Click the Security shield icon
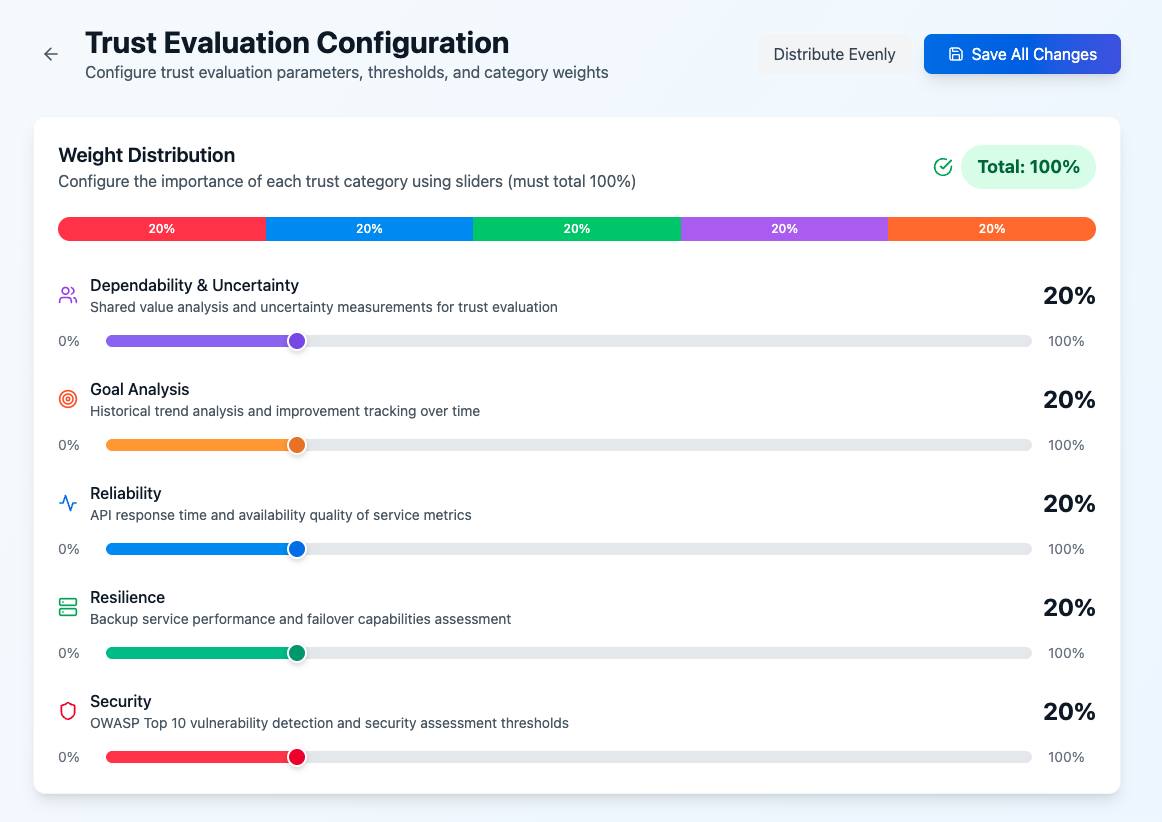This screenshot has width=1162, height=822. coord(67,710)
